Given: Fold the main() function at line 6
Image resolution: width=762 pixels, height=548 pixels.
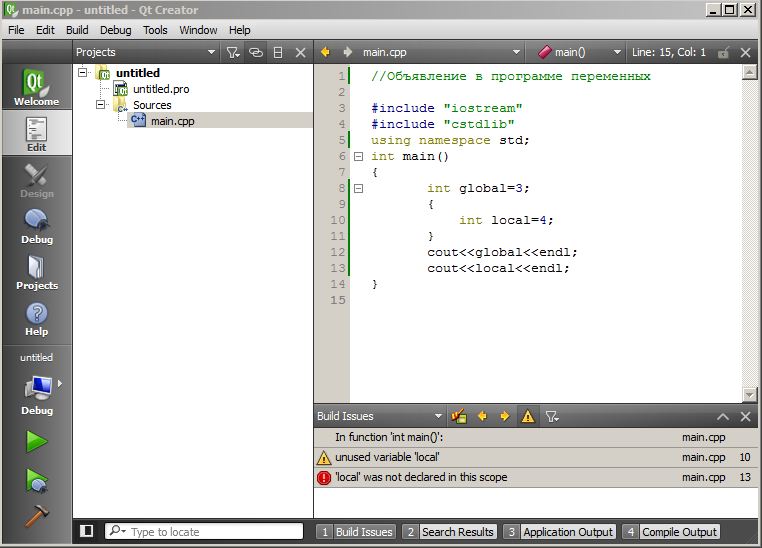Looking at the screenshot, I should (358, 156).
